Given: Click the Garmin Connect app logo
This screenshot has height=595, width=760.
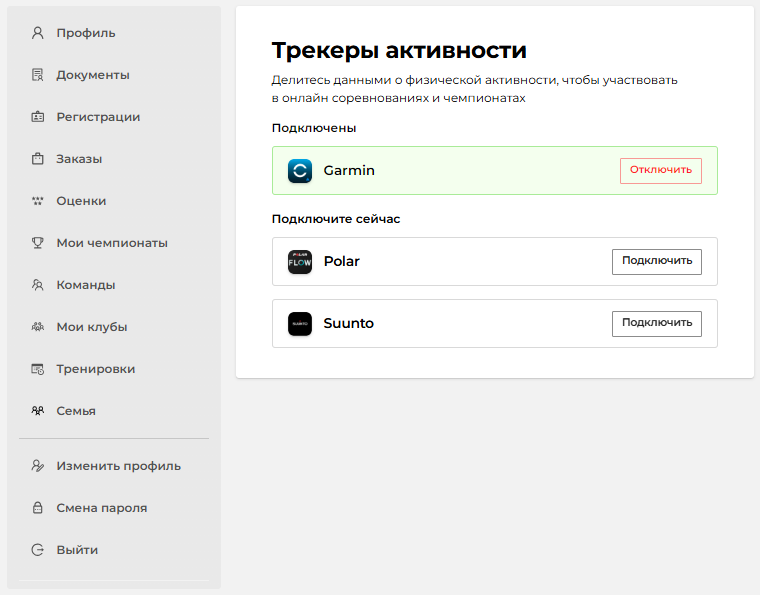Looking at the screenshot, I should pos(300,171).
